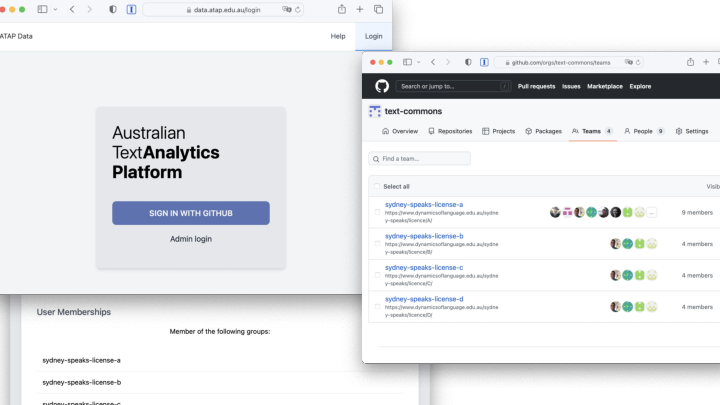Click the text-commons organization name
The image size is (720, 405).
413,111
